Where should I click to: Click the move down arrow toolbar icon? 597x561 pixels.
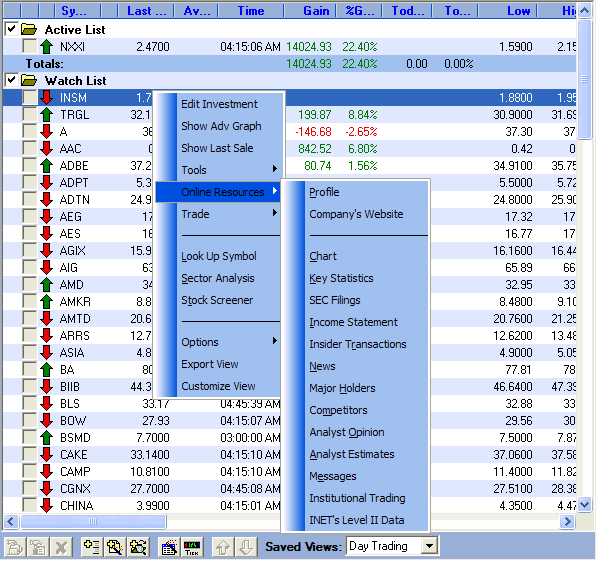click(246, 548)
